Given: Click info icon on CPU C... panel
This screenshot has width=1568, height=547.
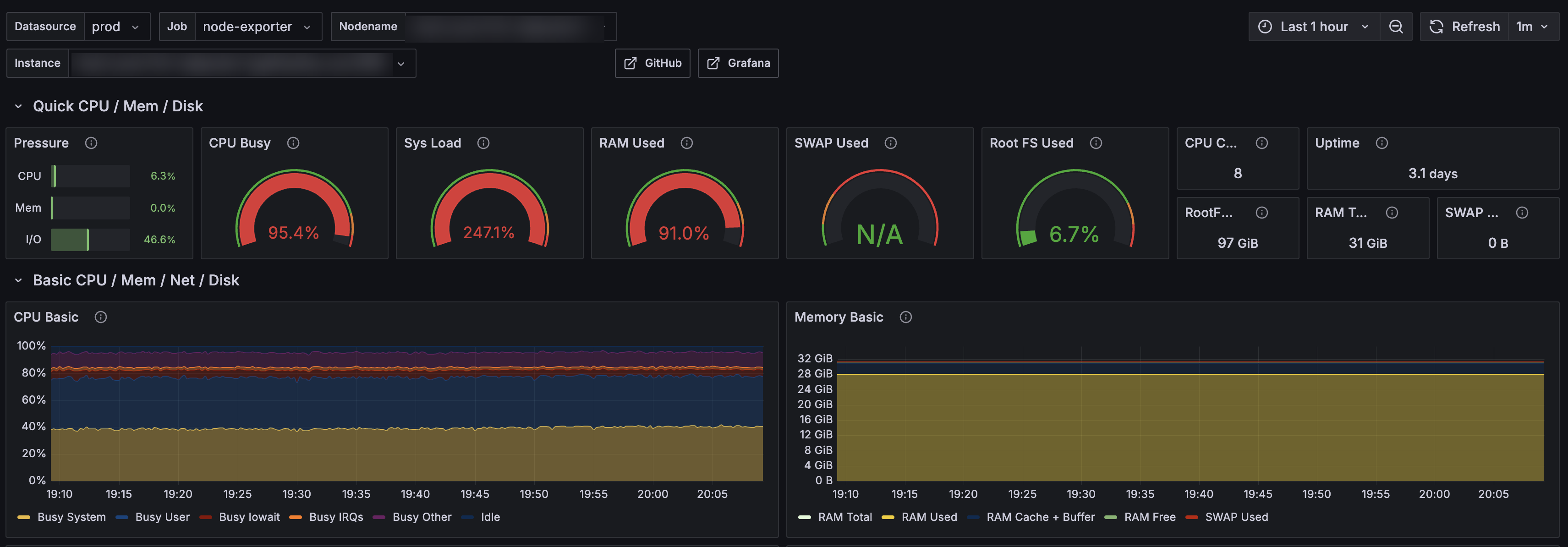Looking at the screenshot, I should pyautogui.click(x=1262, y=143).
